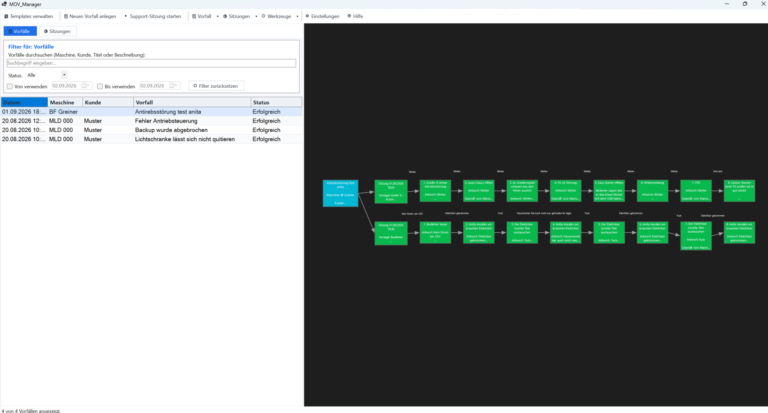Screen dimensions: 768x413
Task: Select the Sitzung node leading to the Budleiter step
Action: click(x=391, y=233)
